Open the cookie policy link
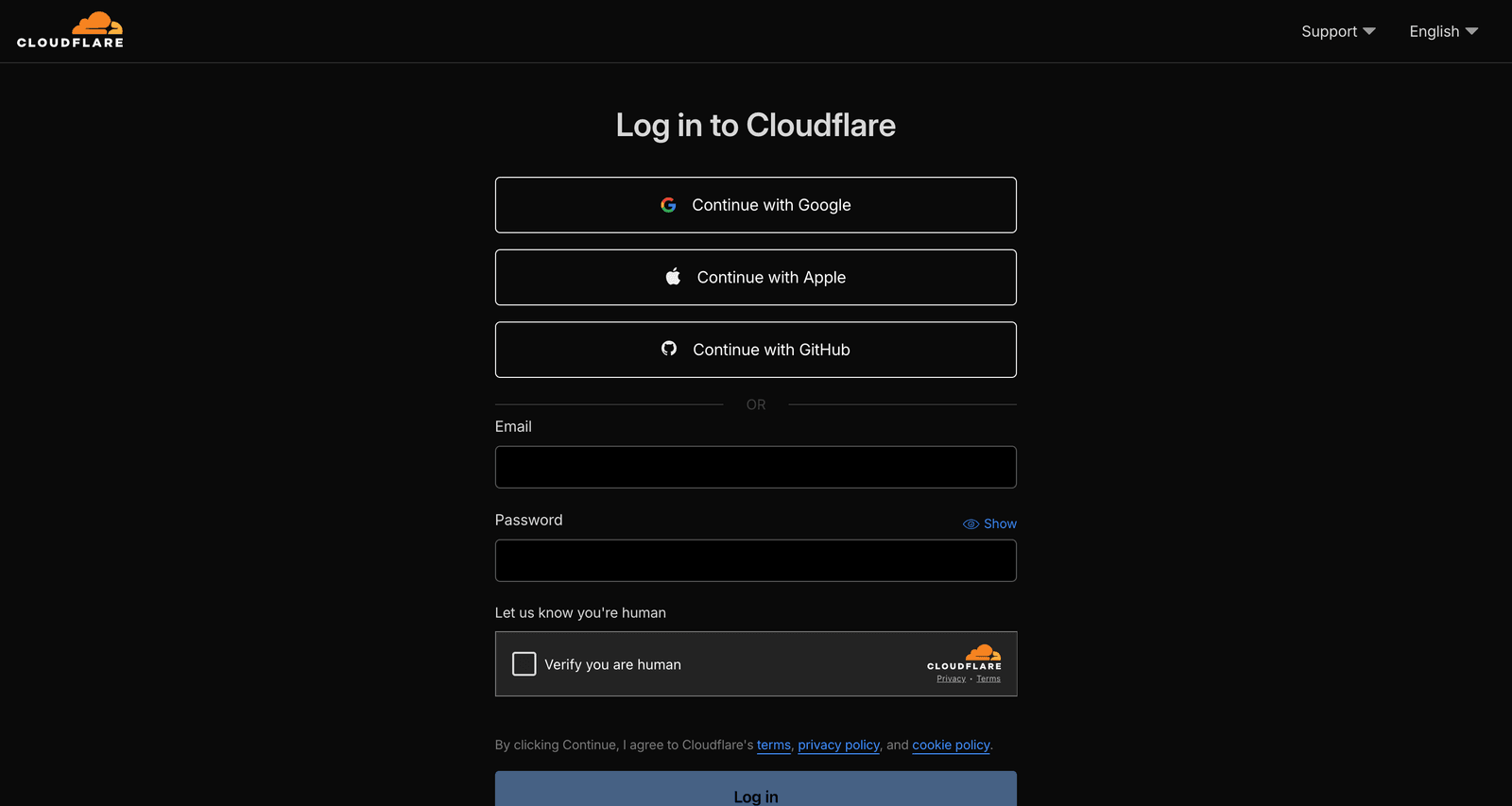Viewport: 1512px width, 806px height. pyautogui.click(x=951, y=745)
